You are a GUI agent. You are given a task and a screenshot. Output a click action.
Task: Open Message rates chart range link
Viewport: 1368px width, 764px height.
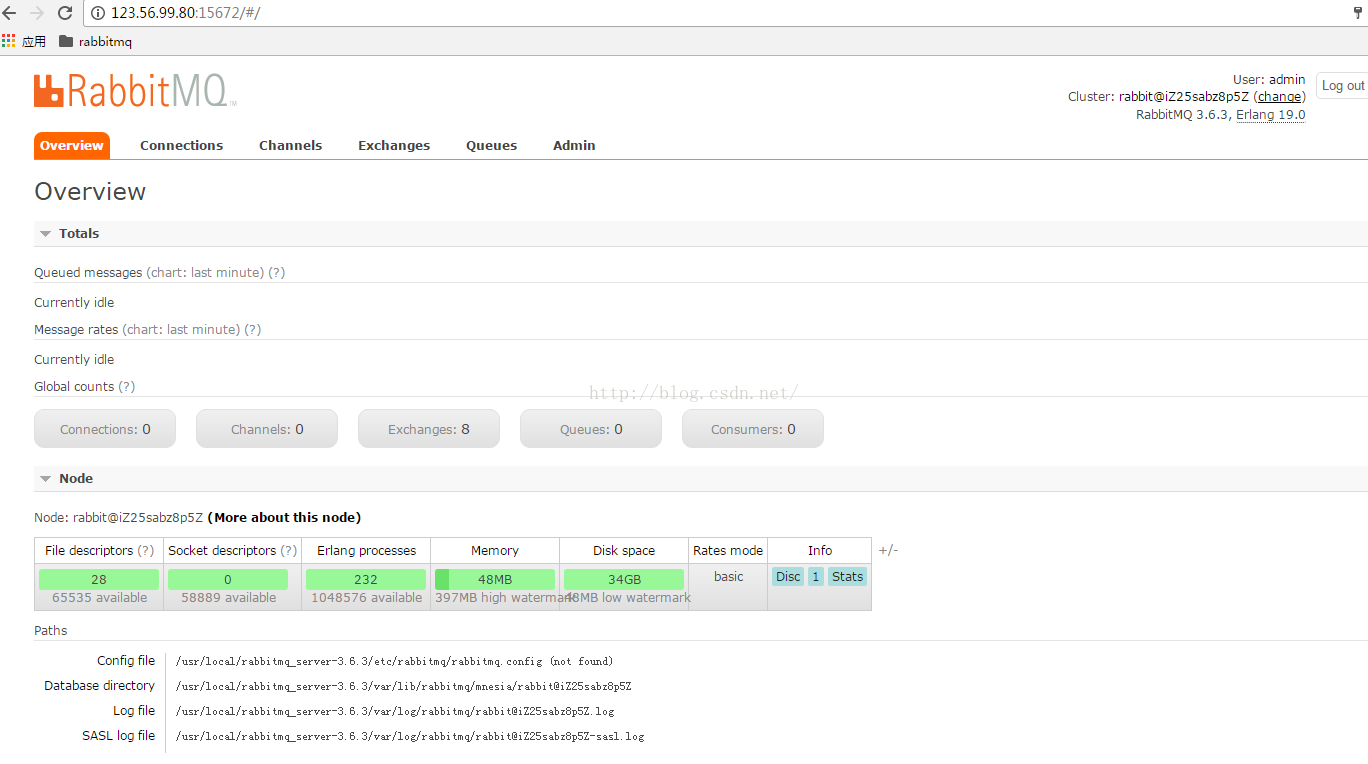point(181,329)
